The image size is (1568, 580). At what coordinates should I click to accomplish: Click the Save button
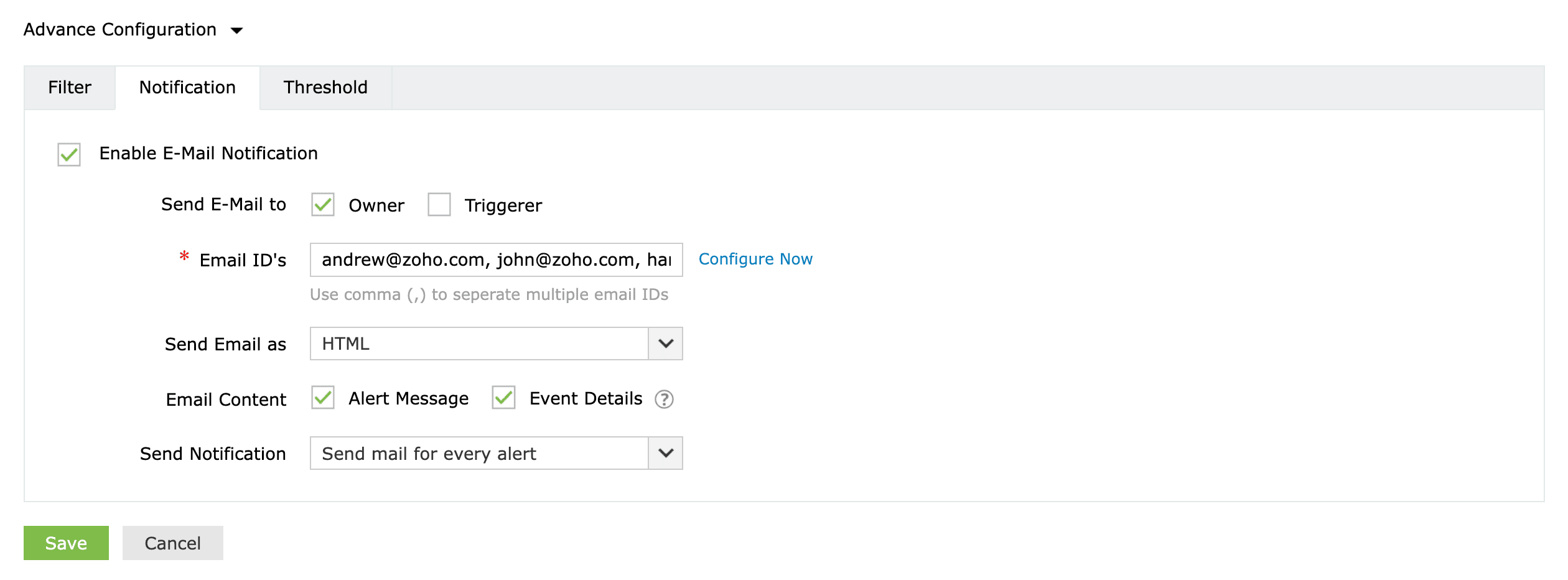[65, 542]
